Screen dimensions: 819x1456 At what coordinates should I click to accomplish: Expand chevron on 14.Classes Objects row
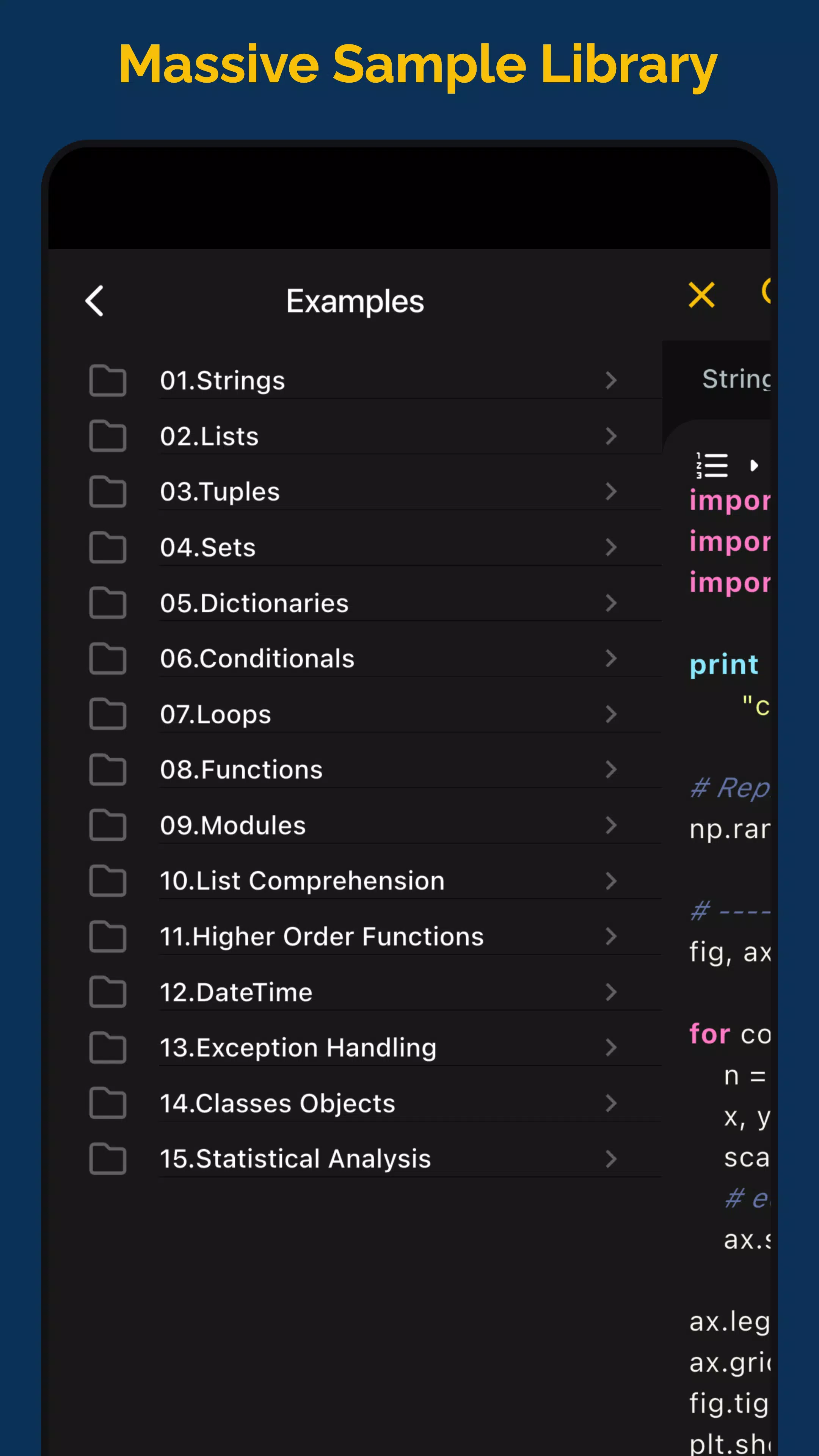(611, 1103)
